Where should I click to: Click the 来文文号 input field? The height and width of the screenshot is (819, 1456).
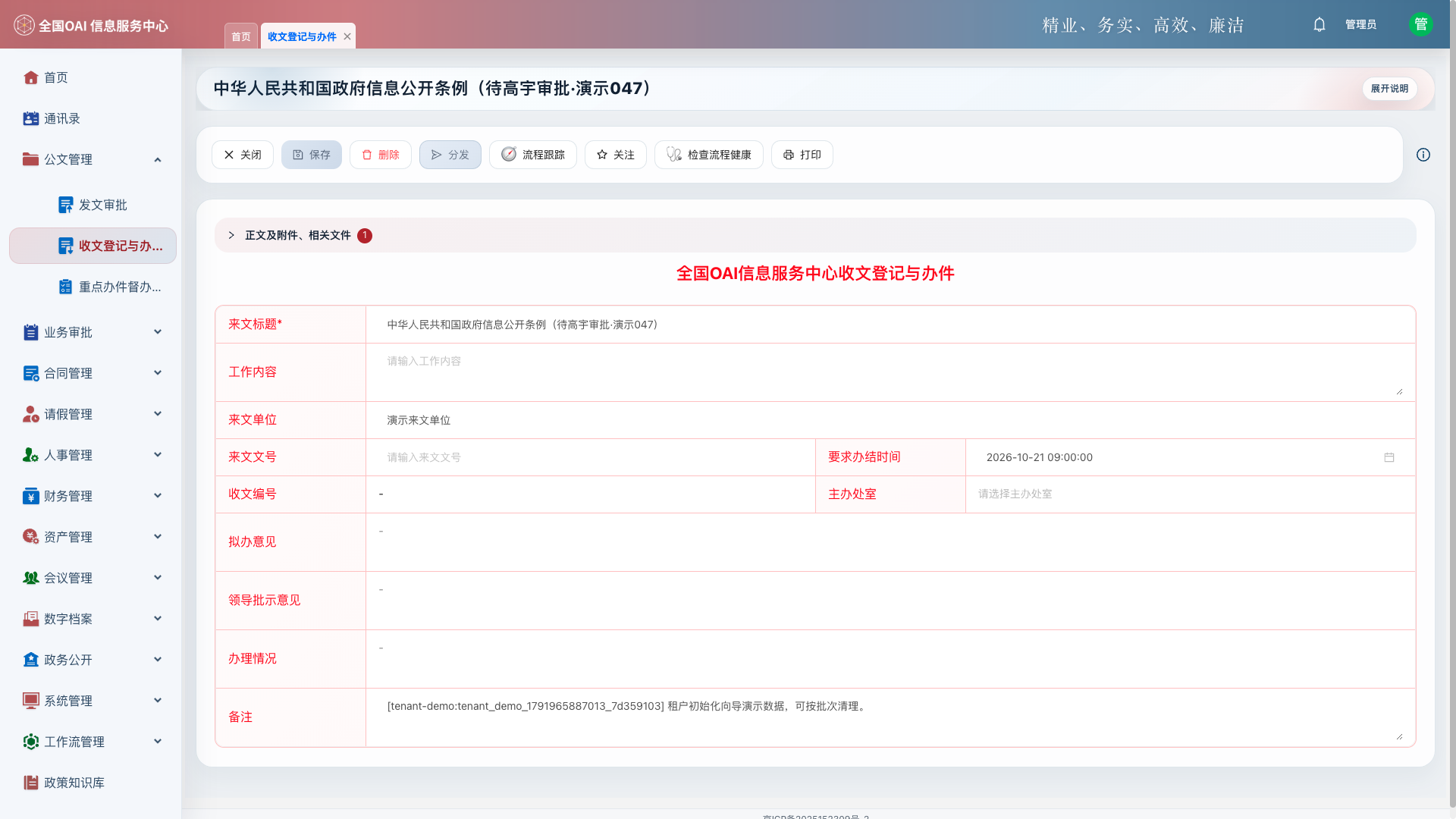pos(591,457)
